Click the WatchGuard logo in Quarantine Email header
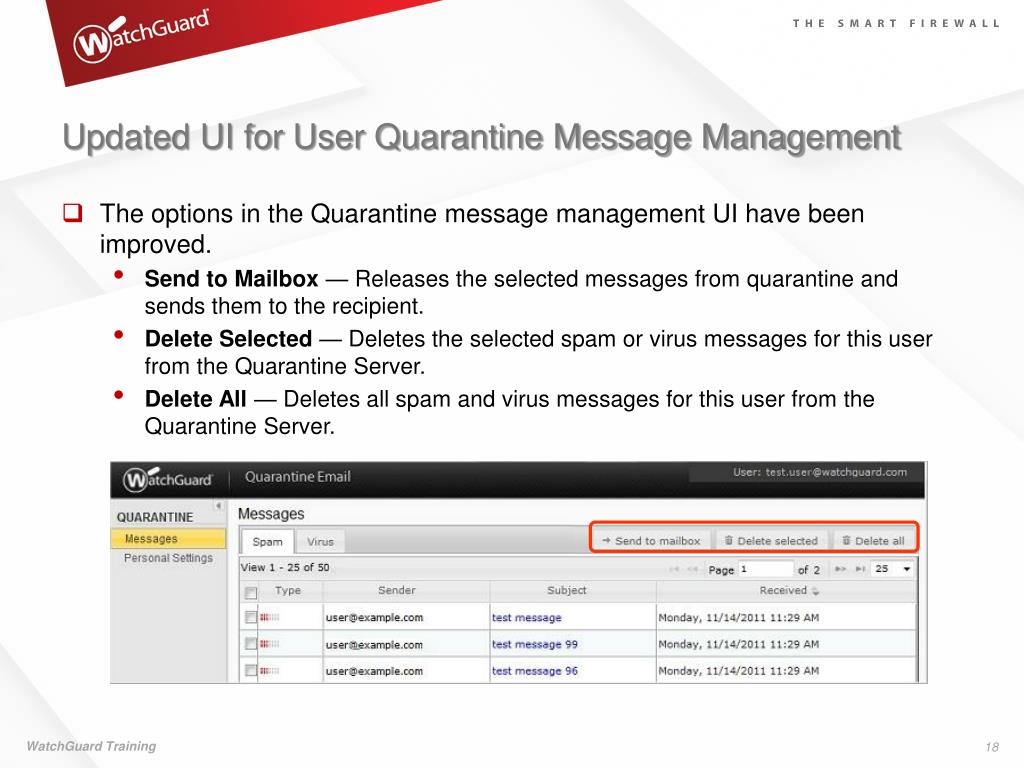This screenshot has width=1024, height=768. tap(168, 479)
